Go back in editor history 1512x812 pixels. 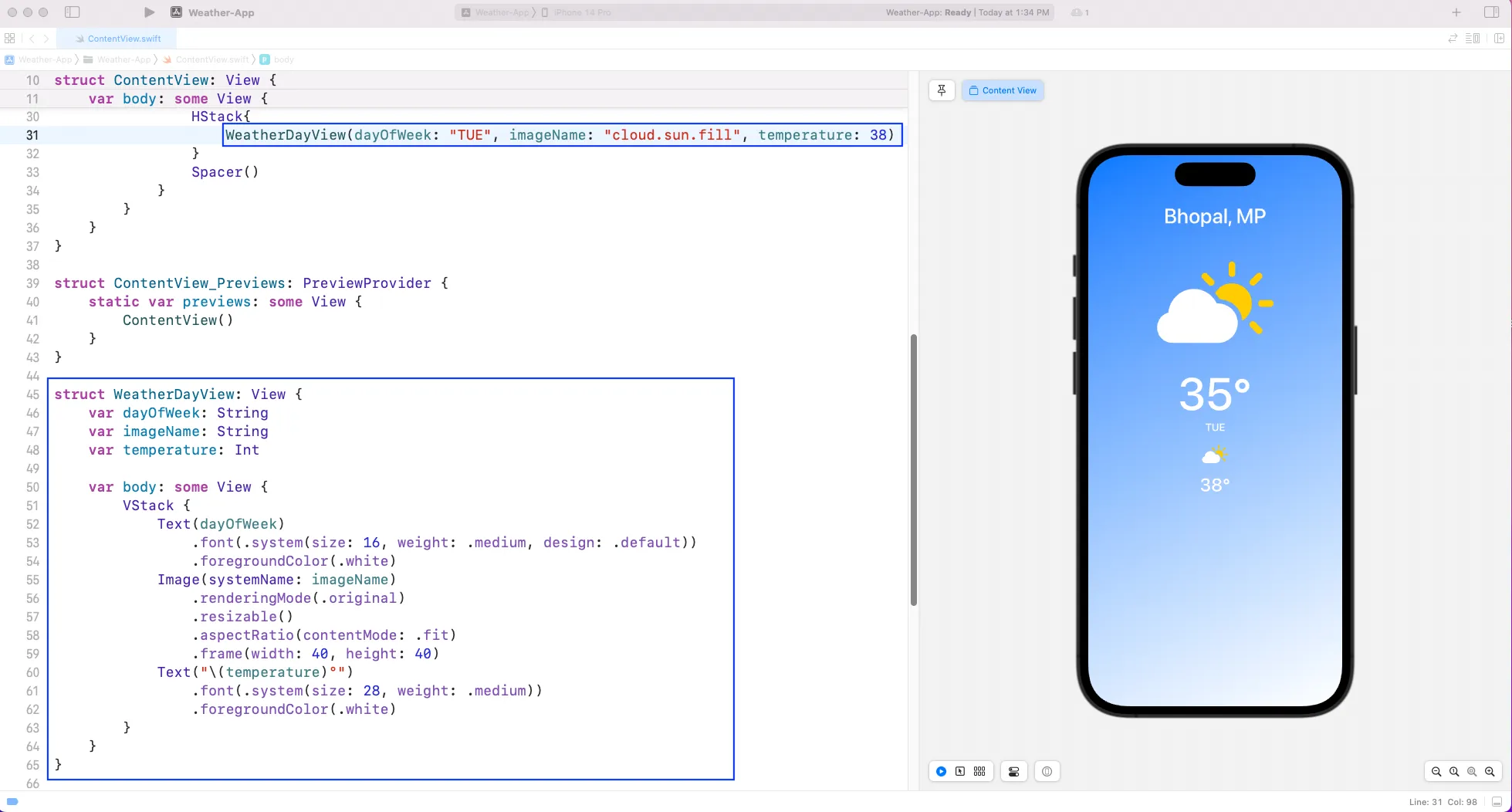pos(32,39)
